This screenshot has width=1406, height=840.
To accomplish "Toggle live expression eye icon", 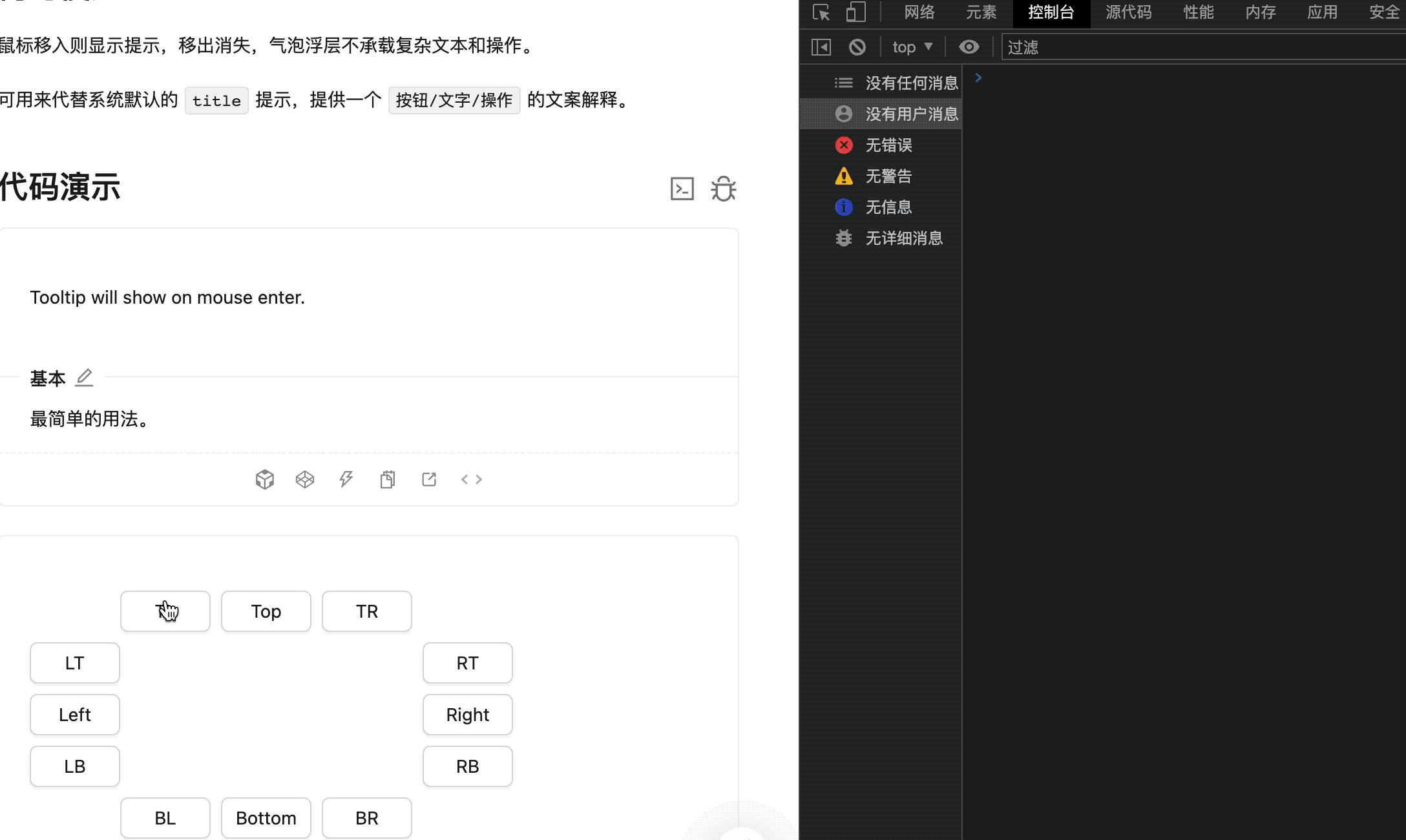I will click(x=969, y=47).
